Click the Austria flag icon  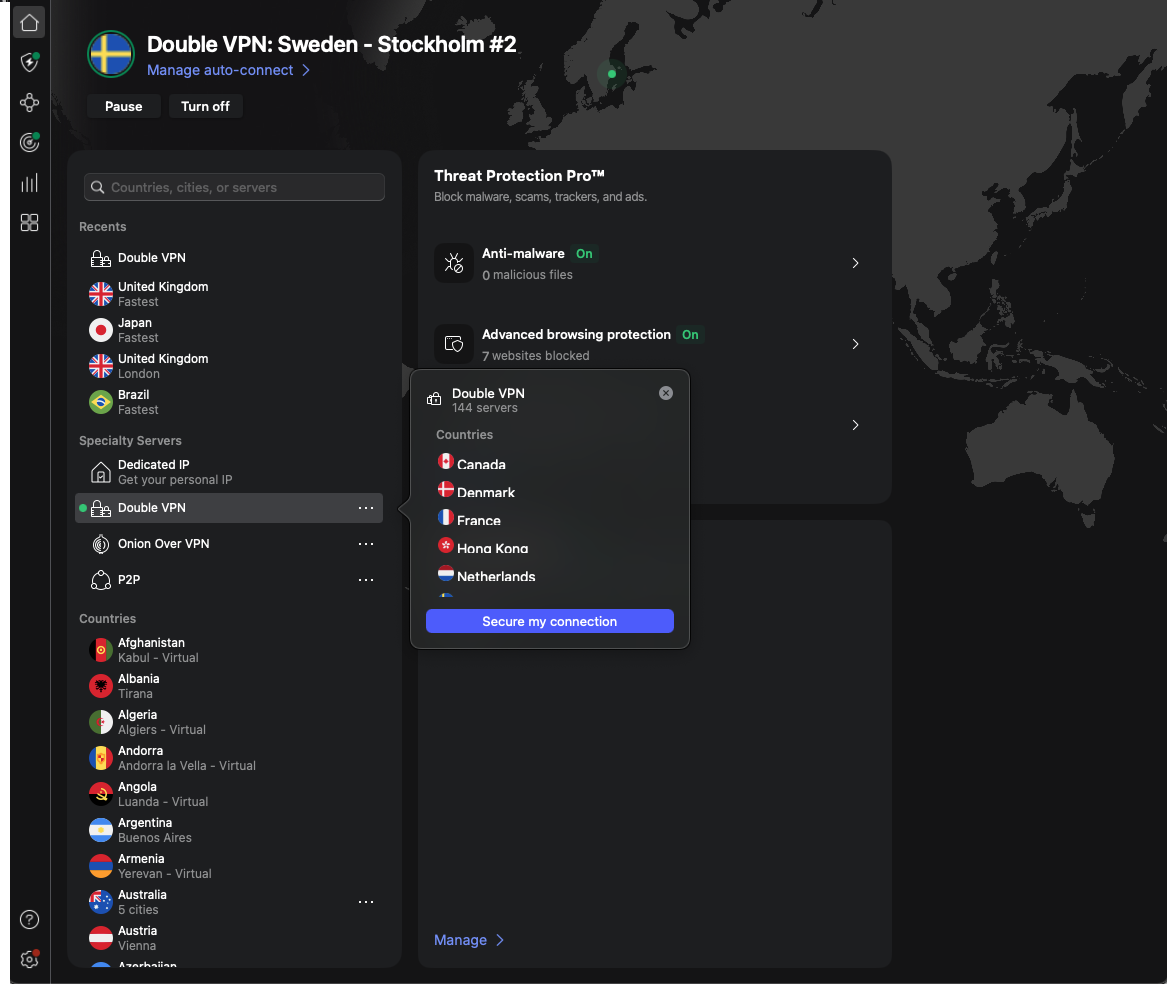pos(100,938)
